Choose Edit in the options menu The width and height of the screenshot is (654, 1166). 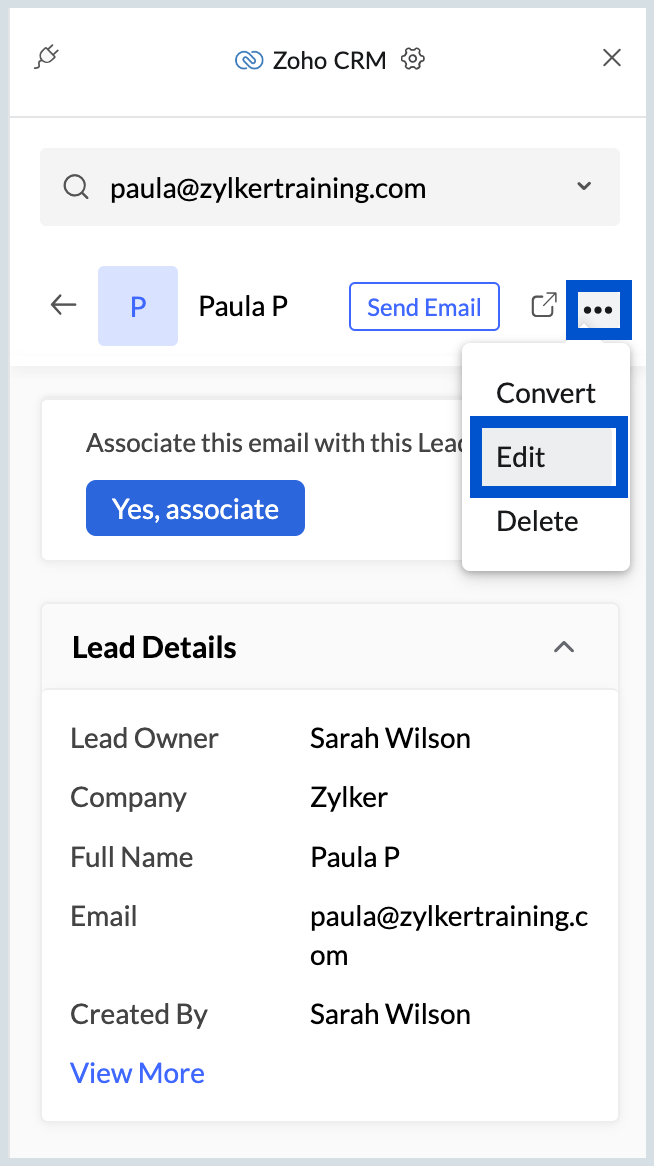(x=546, y=457)
